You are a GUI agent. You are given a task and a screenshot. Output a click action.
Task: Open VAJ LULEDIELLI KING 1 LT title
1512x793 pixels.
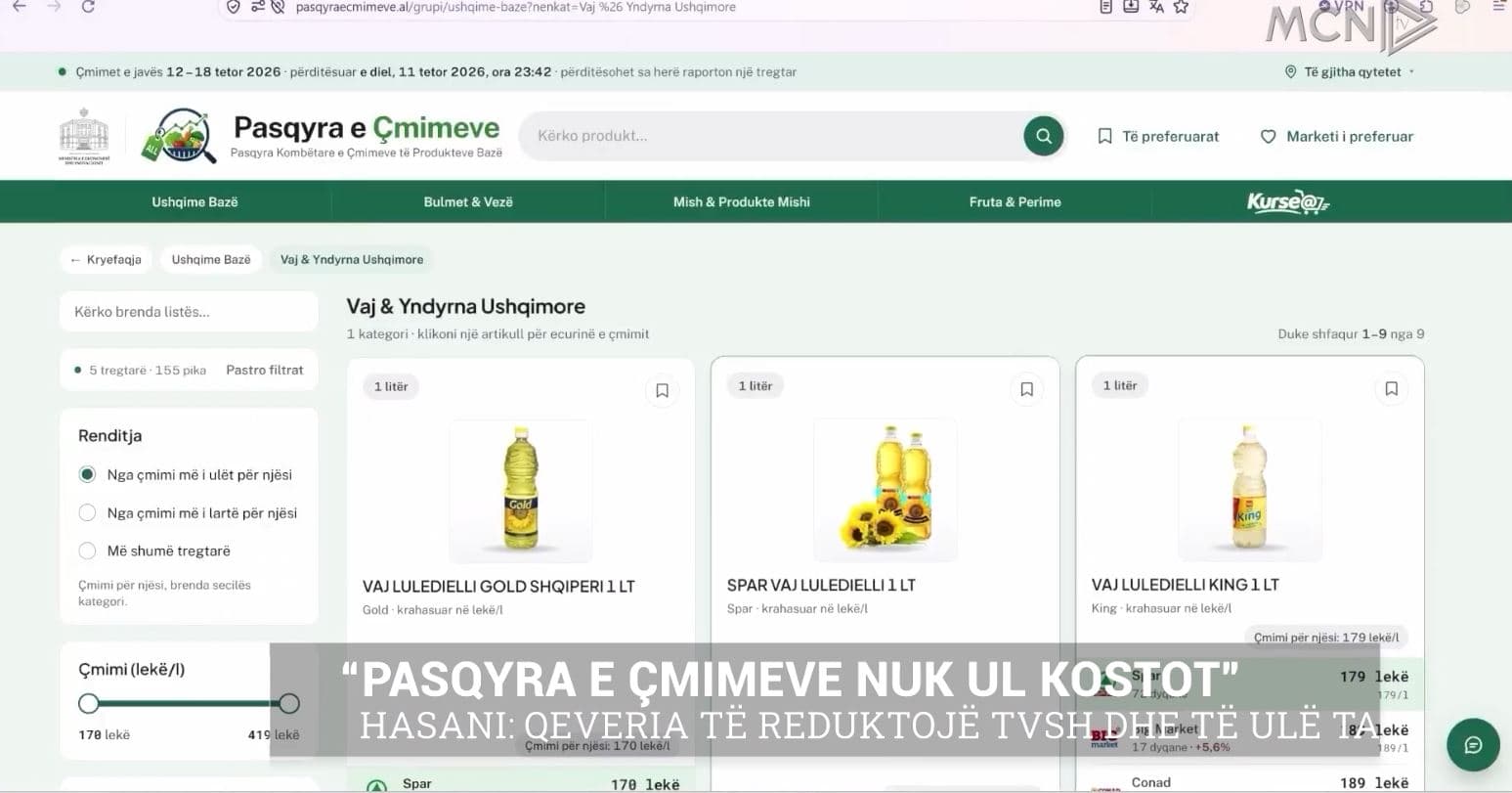pos(1186,585)
